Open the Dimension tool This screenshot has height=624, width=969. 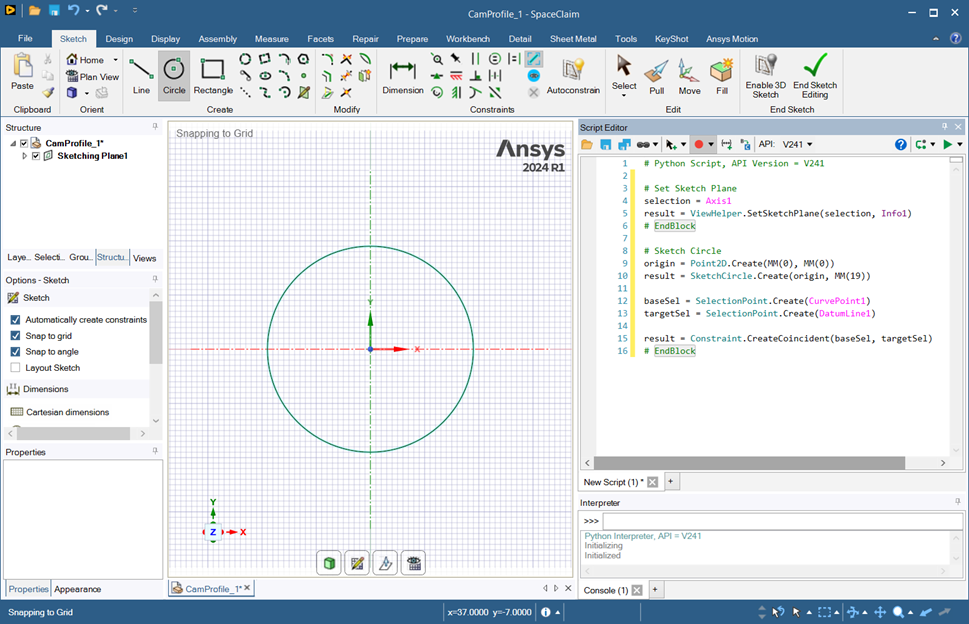pos(402,75)
